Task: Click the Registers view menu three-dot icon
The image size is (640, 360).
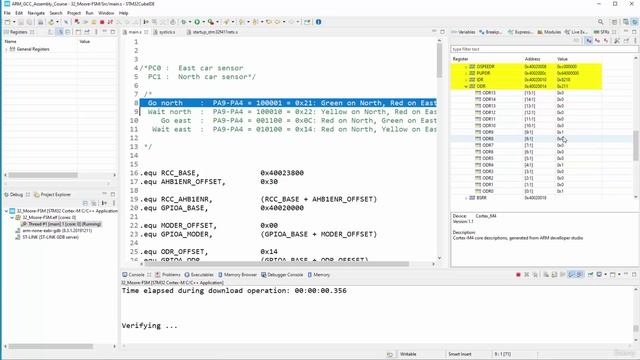Action: point(96,32)
